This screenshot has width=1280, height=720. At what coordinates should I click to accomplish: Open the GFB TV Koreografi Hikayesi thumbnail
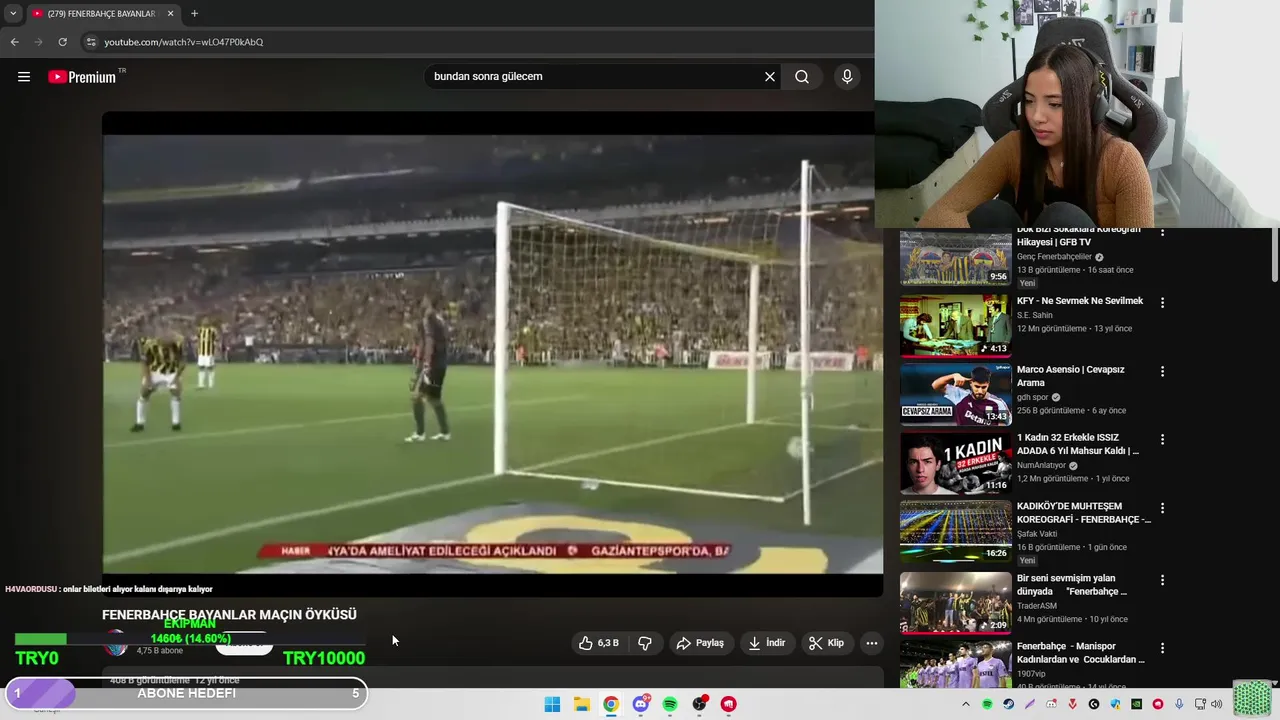955,258
